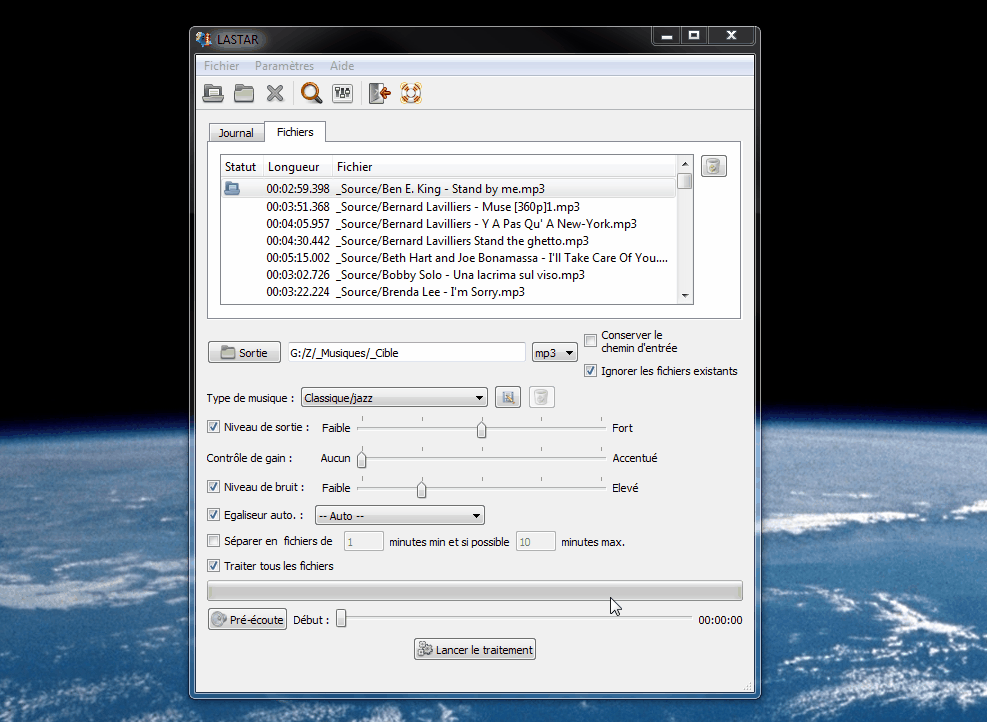Click the length value 00:03:22.224
Image resolution: width=987 pixels, height=722 pixels.
pos(298,291)
